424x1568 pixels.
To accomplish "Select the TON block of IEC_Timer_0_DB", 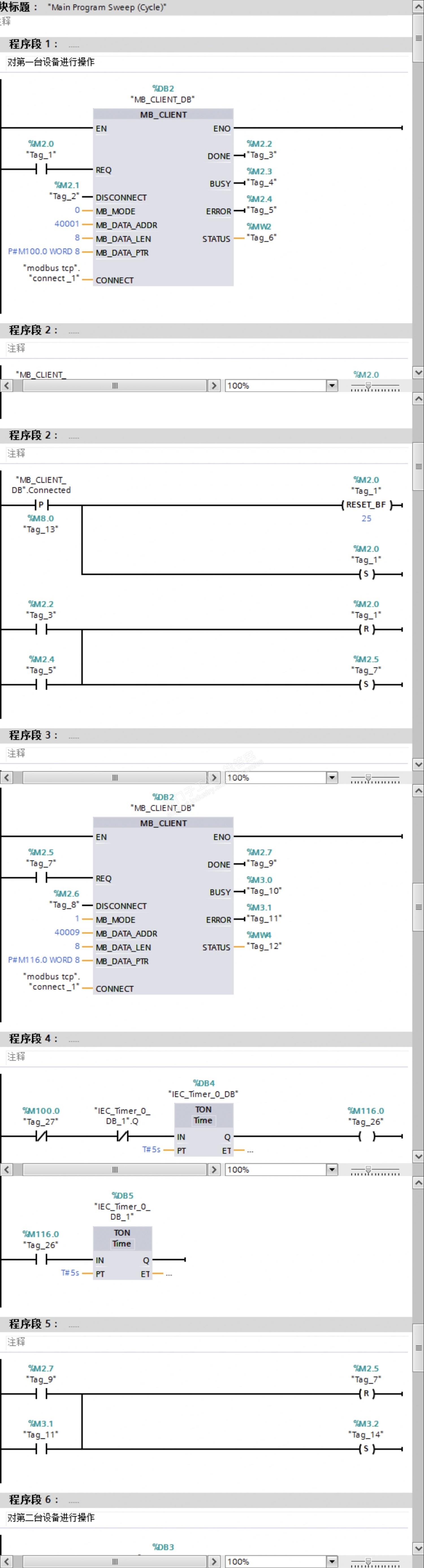I will [x=203, y=1130].
